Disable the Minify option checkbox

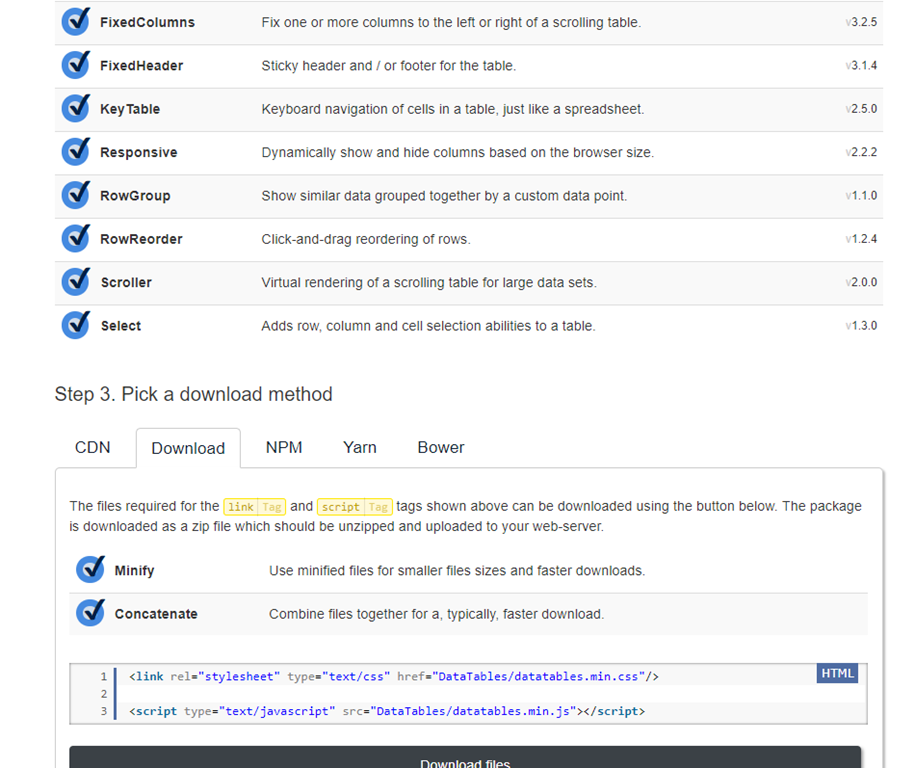click(x=90, y=570)
